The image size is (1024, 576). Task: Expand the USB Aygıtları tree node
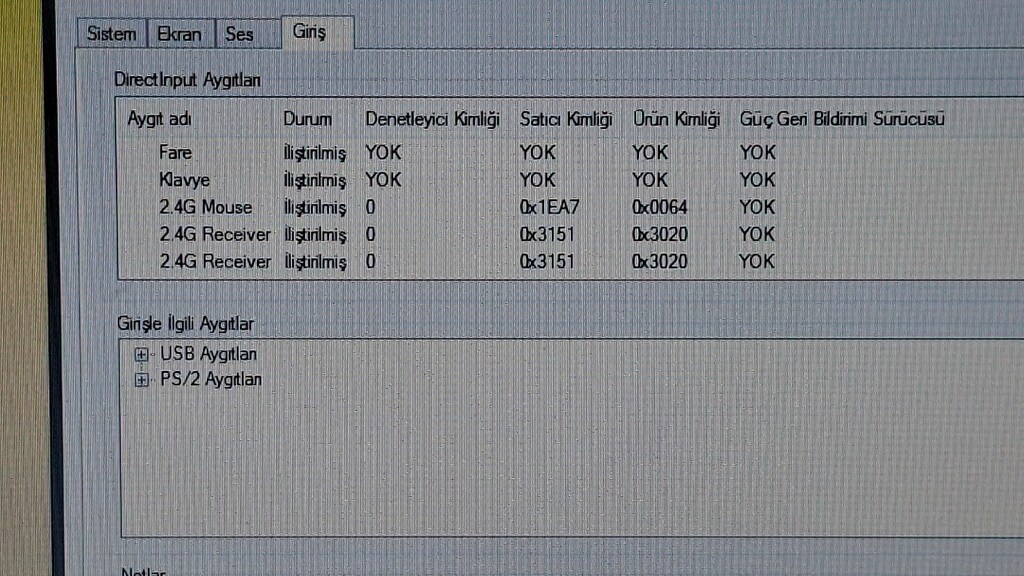(141, 355)
